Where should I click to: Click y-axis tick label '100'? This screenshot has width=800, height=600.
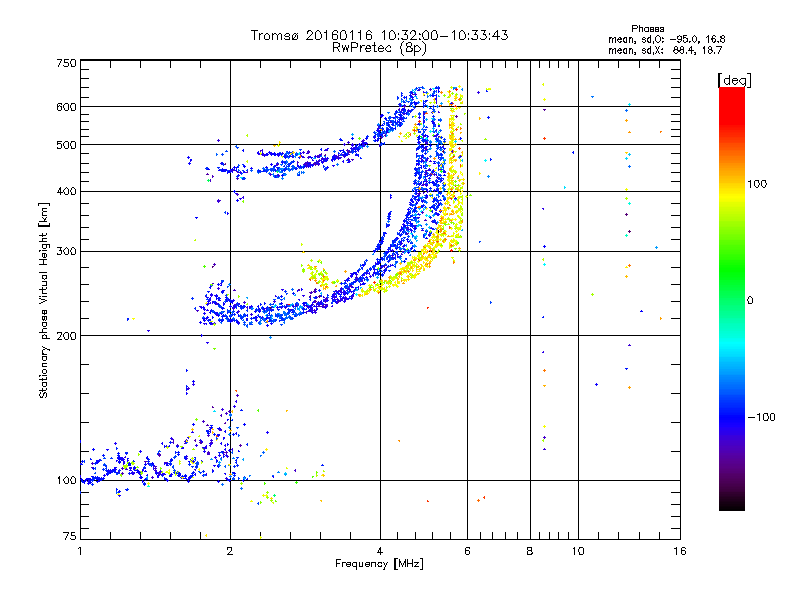pyautogui.click(x=66, y=481)
